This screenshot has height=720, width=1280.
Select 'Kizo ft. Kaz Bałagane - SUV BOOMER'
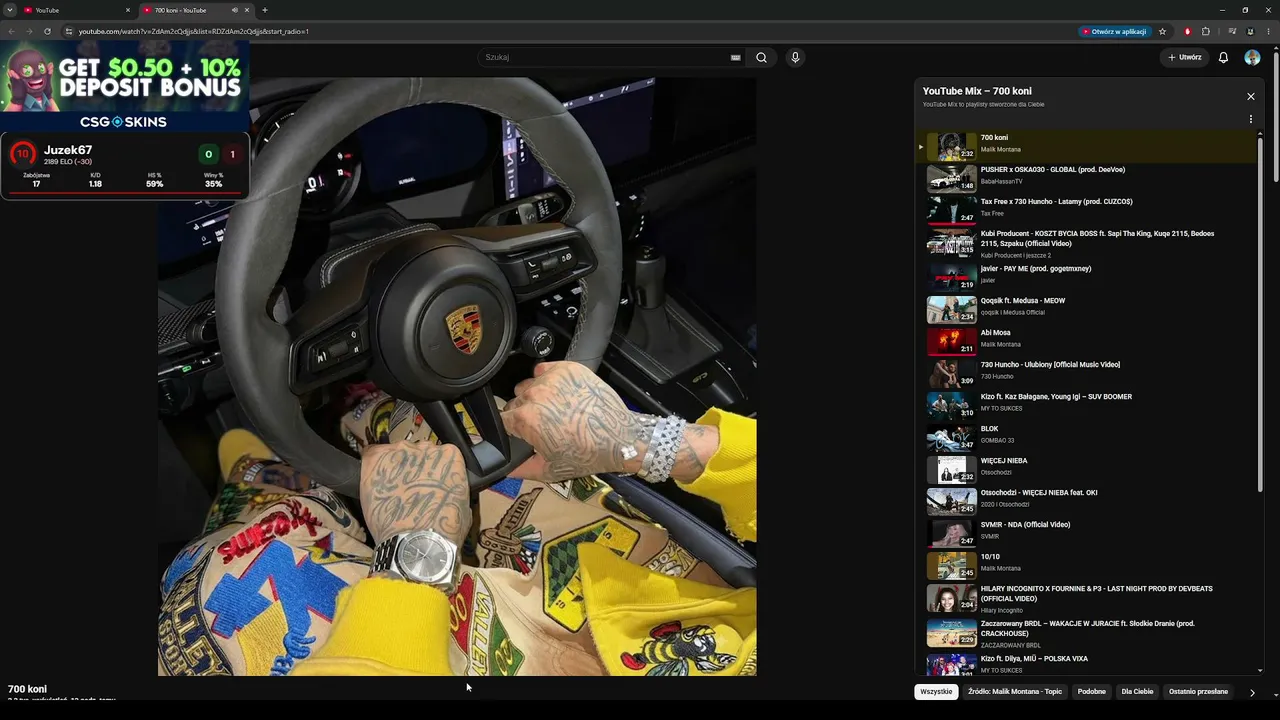tap(1085, 405)
